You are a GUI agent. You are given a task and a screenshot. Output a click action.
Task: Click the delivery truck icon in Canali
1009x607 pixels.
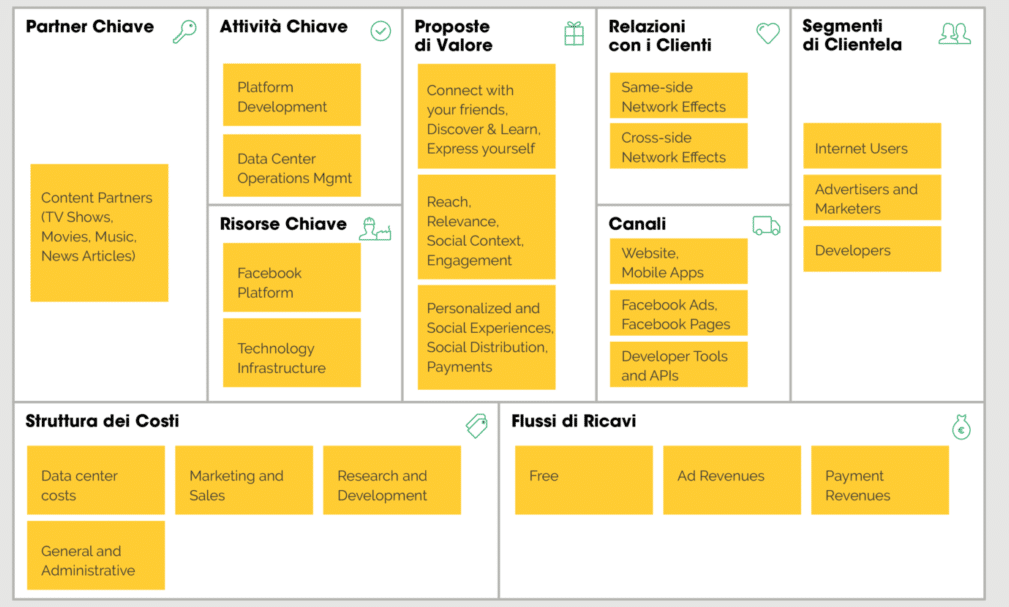click(x=766, y=226)
